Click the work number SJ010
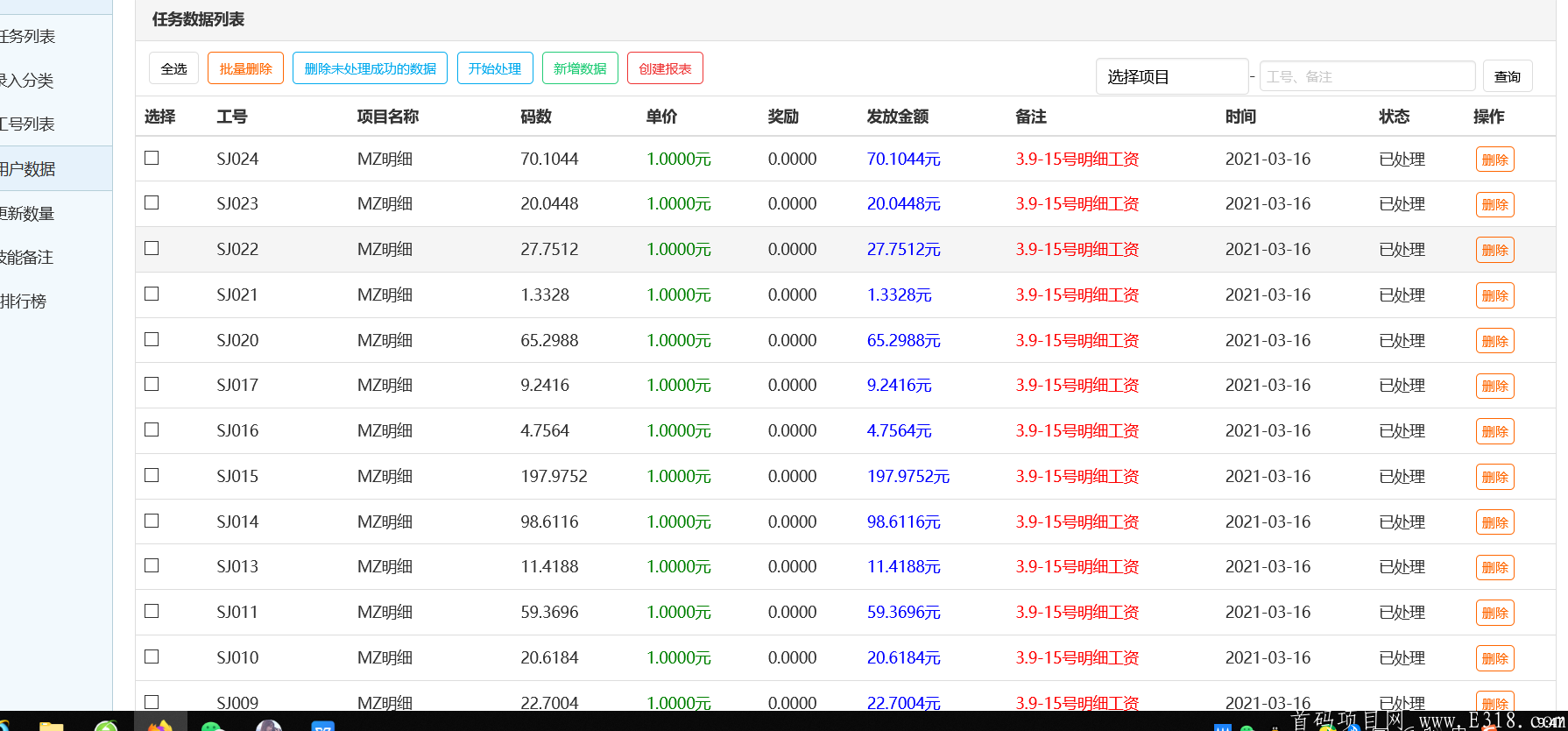The image size is (1568, 731). (237, 657)
